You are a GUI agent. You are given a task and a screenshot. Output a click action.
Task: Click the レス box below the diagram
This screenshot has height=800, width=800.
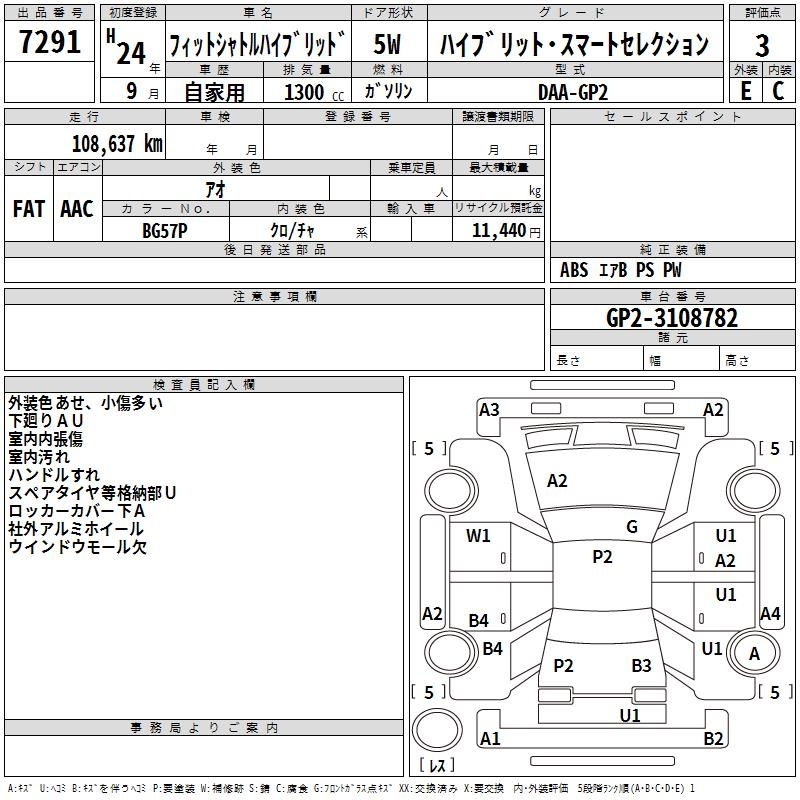click(438, 766)
